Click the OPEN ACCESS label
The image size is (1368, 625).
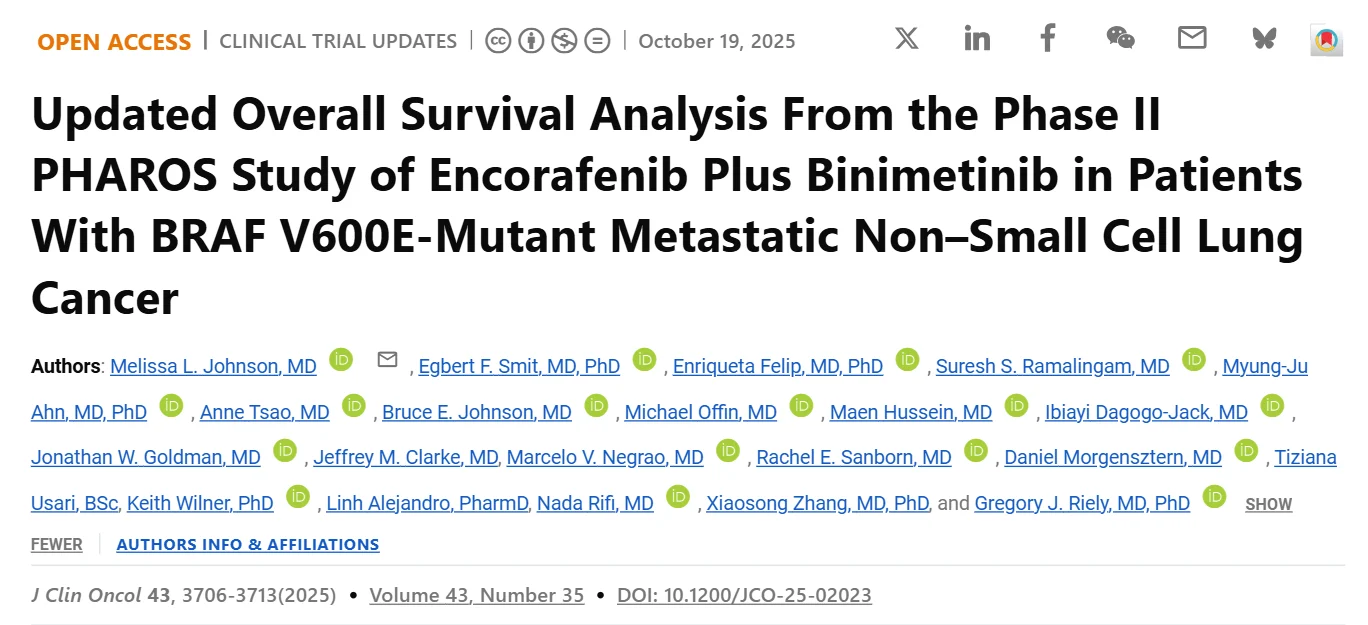point(113,42)
